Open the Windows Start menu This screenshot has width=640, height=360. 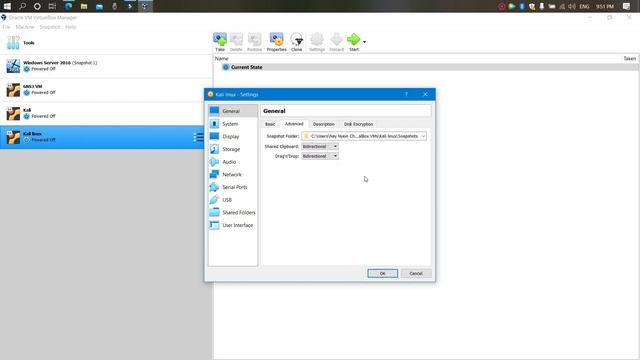[x=7, y=6]
